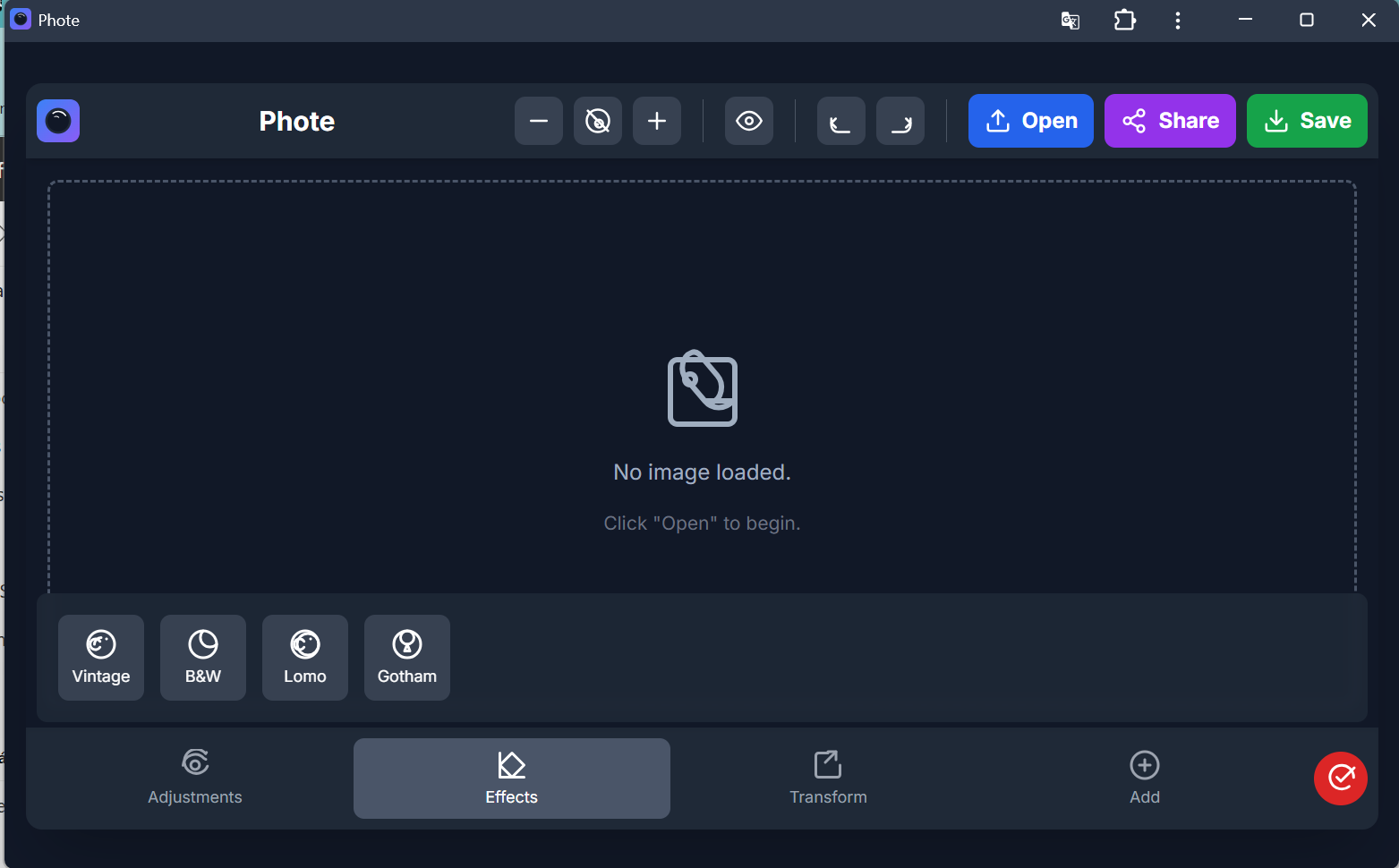Apply the B&W effect
The image size is (1399, 868).
click(203, 658)
